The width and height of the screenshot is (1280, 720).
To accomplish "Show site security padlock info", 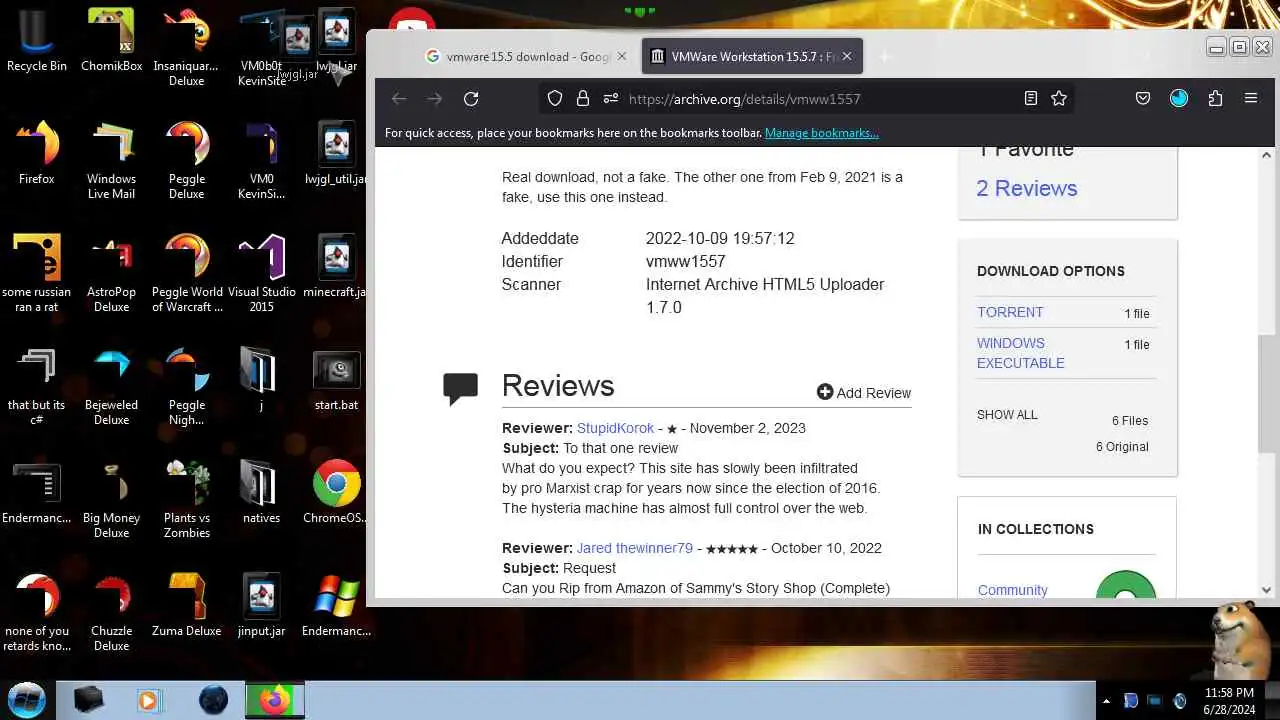I will pyautogui.click(x=582, y=98).
